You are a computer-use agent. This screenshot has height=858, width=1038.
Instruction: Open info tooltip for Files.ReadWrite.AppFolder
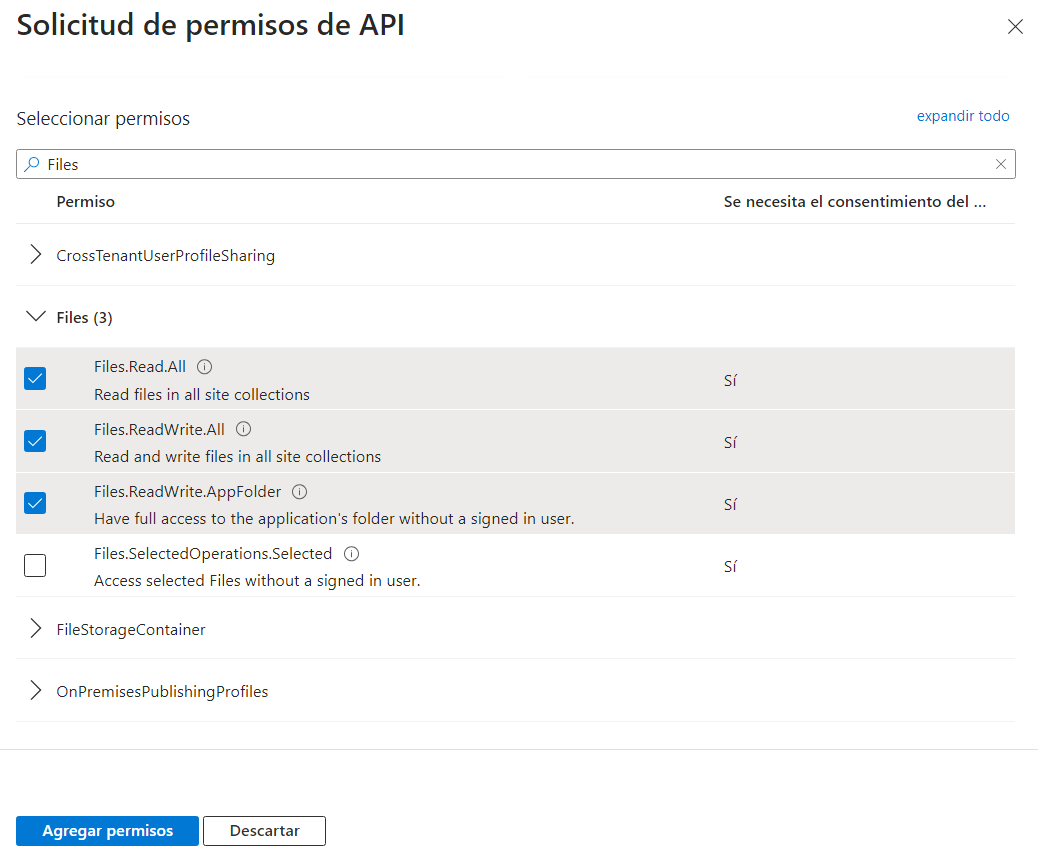[x=300, y=492]
